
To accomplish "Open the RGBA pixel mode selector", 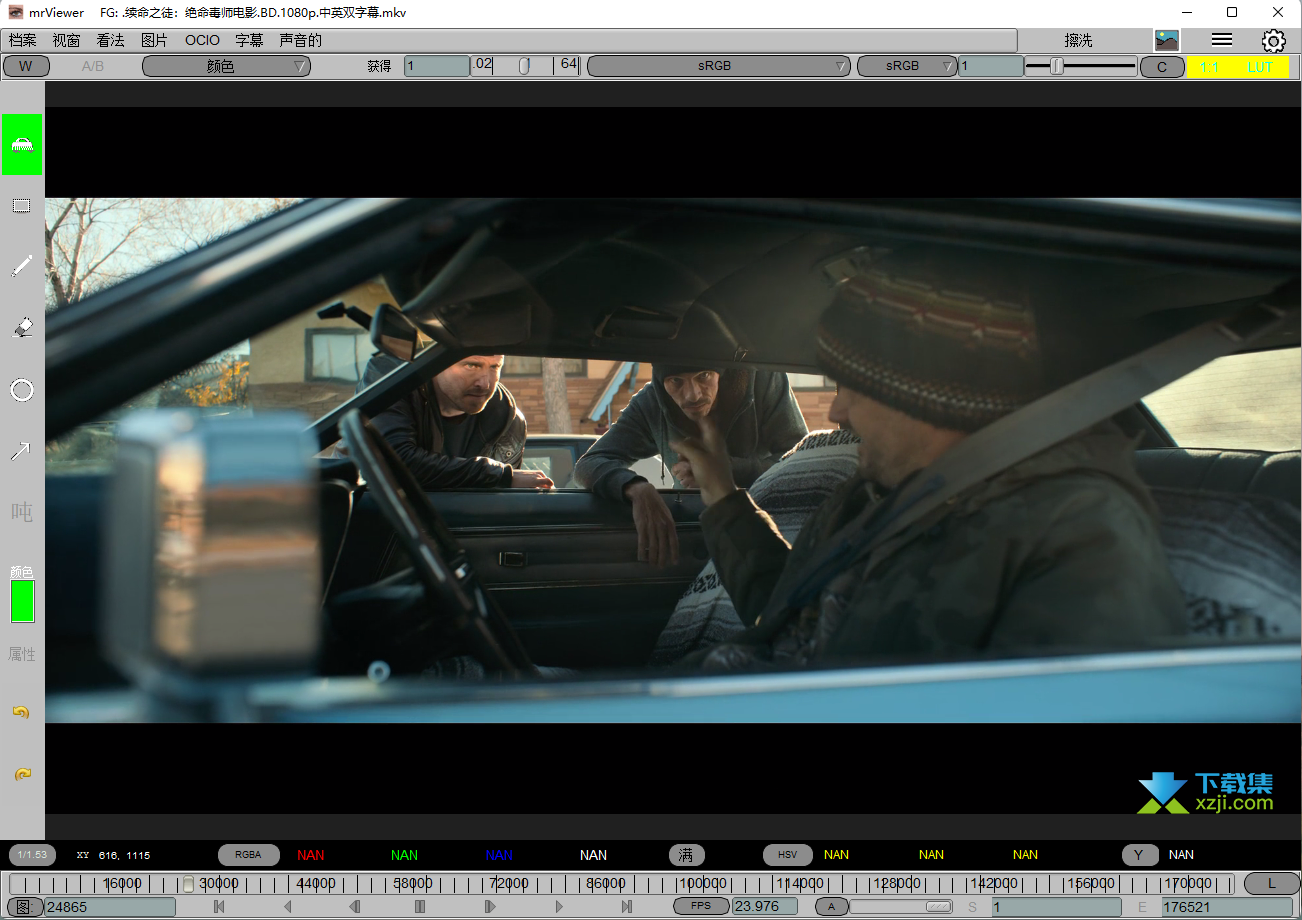I will click(x=248, y=855).
